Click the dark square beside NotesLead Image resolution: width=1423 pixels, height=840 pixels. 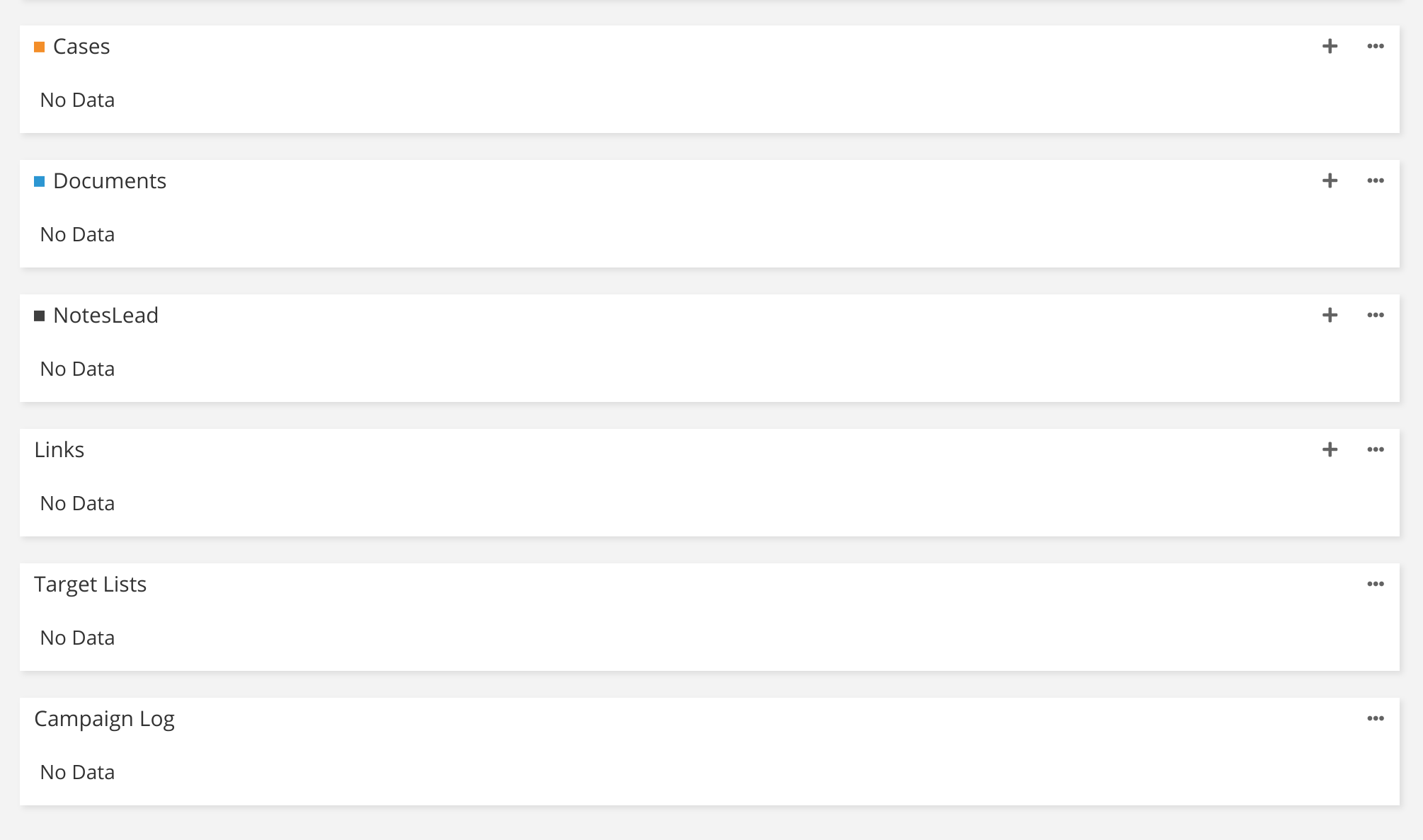click(x=40, y=316)
